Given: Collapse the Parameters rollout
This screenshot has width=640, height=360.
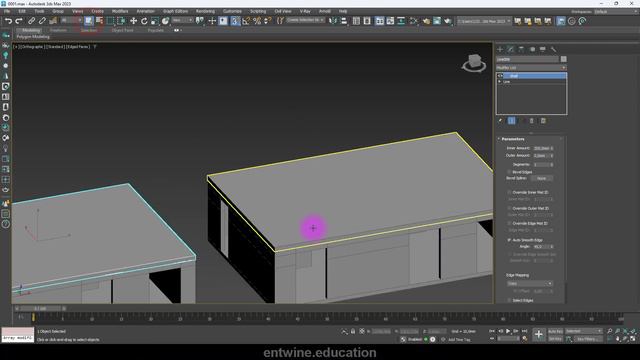Looking at the screenshot, I should [513, 139].
